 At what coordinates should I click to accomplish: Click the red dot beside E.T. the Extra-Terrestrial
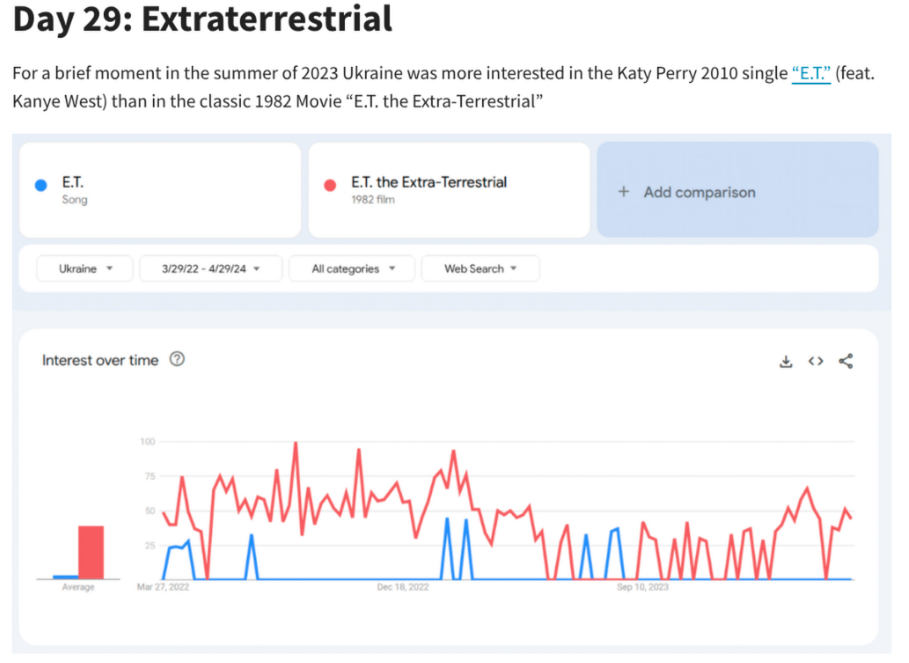330,185
